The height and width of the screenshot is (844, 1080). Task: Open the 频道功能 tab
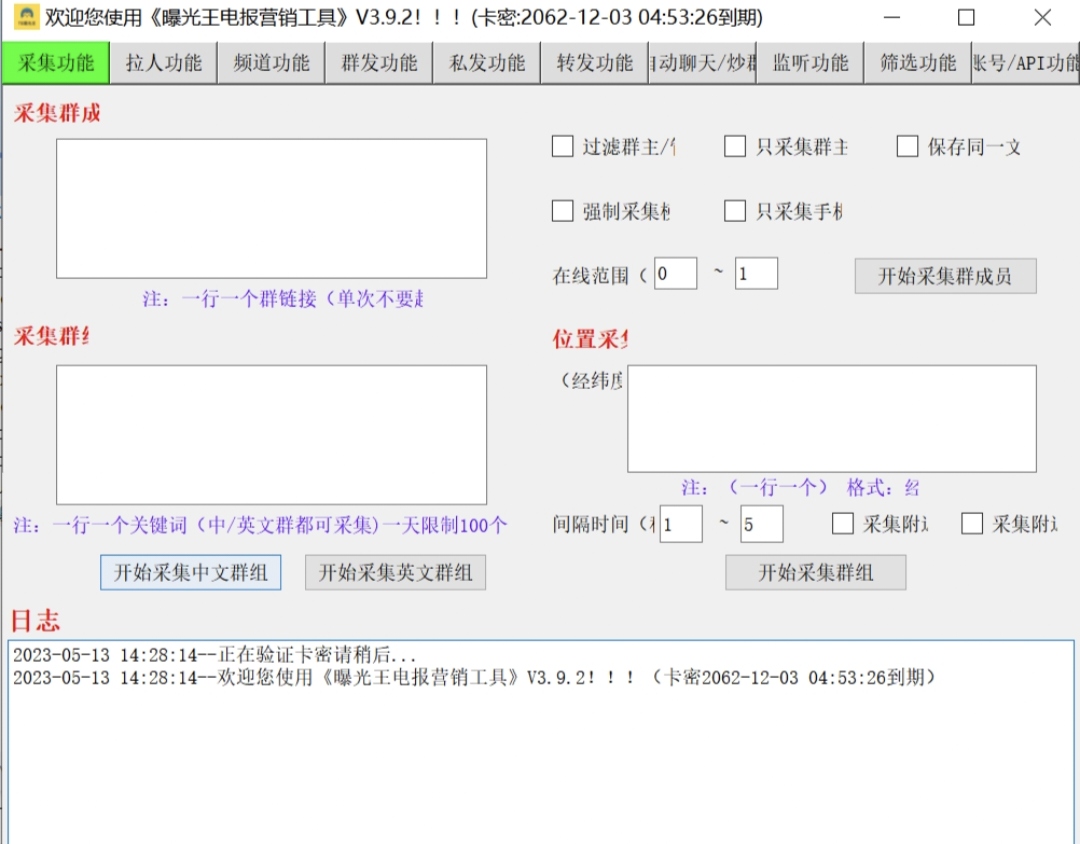270,61
